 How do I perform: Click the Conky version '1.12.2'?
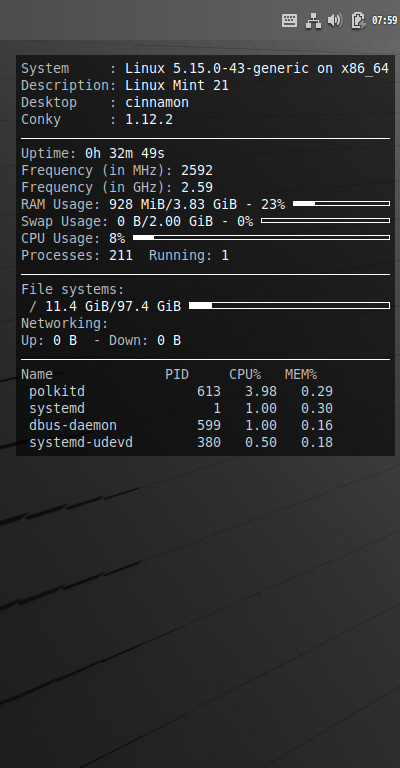[x=149, y=120]
